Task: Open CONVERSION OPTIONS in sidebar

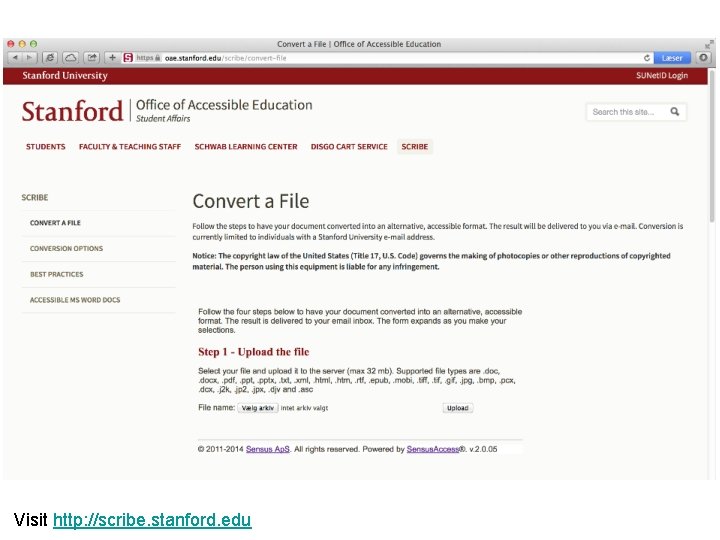Action: coord(66,249)
